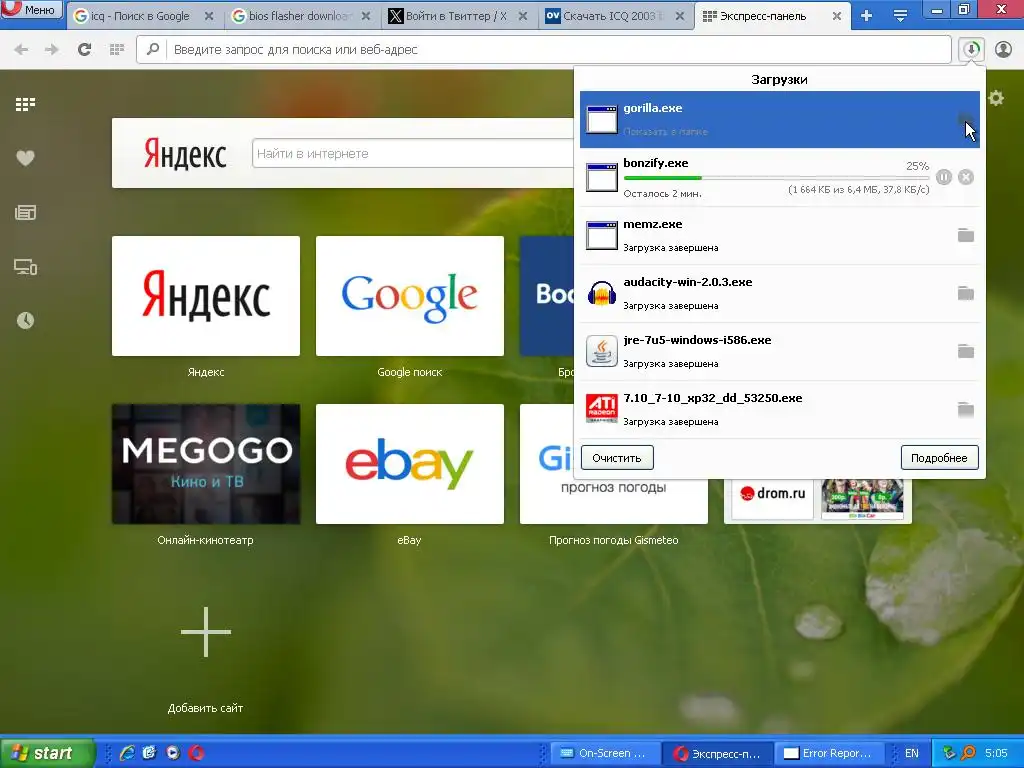Close the bios flasher download tab
This screenshot has width=1024, height=768.
click(x=366, y=16)
